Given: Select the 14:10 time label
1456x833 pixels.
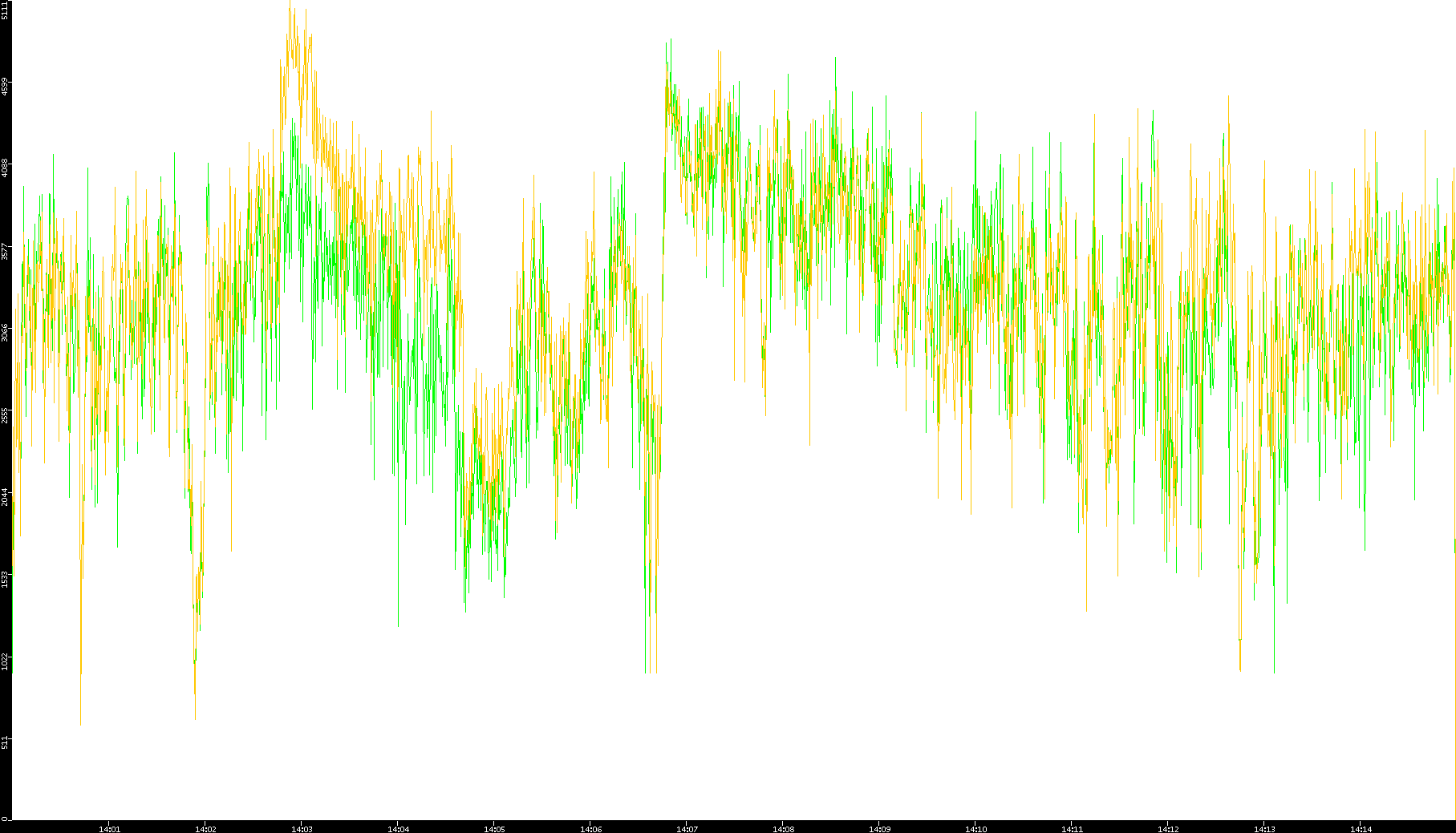Looking at the screenshot, I should click(975, 829).
